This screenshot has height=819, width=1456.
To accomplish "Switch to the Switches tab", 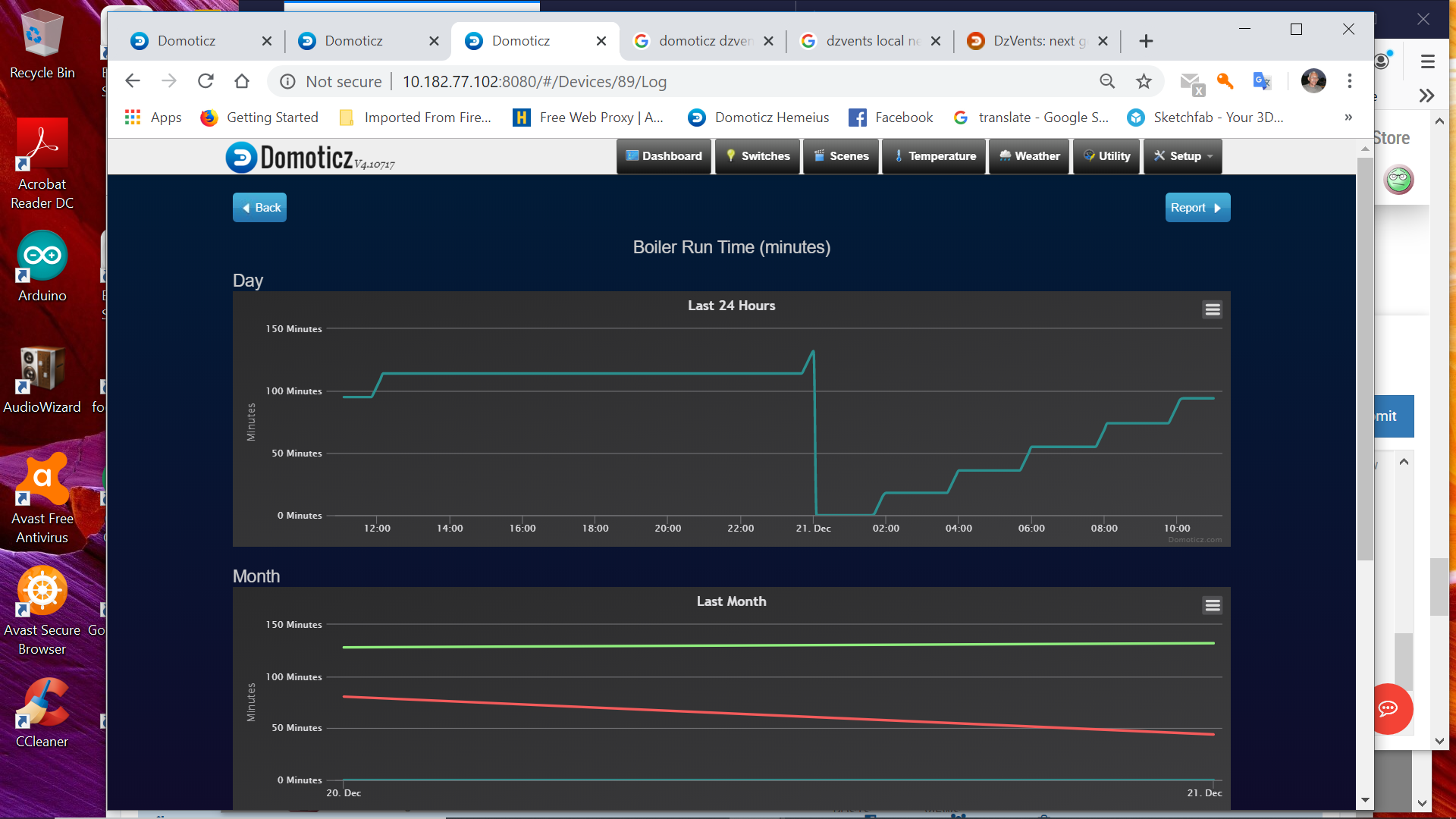I will [757, 156].
